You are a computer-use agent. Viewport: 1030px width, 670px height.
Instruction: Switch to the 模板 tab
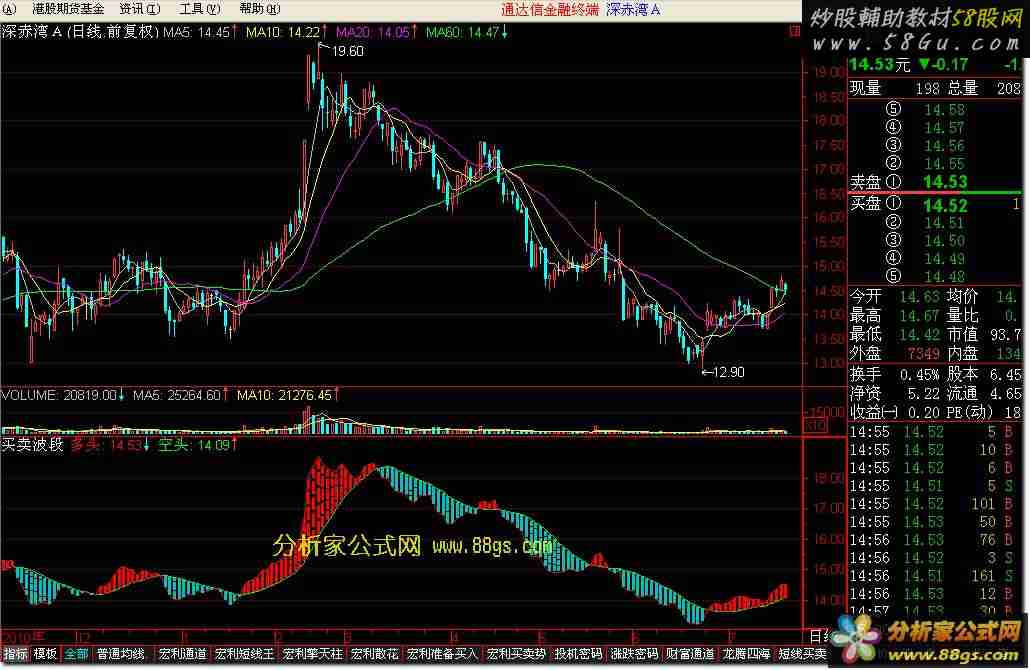pyautogui.click(x=45, y=654)
